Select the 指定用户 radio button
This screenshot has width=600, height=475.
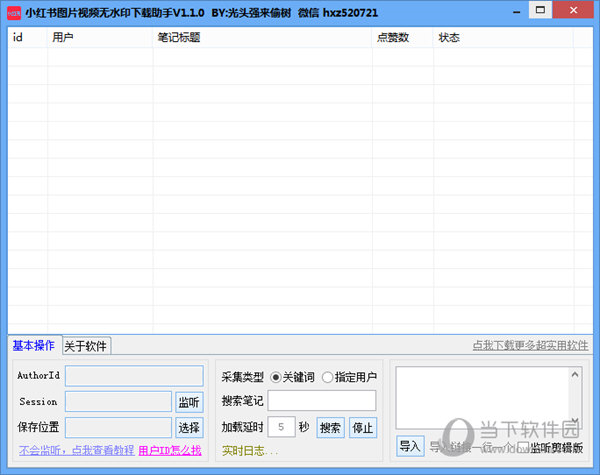[328, 377]
